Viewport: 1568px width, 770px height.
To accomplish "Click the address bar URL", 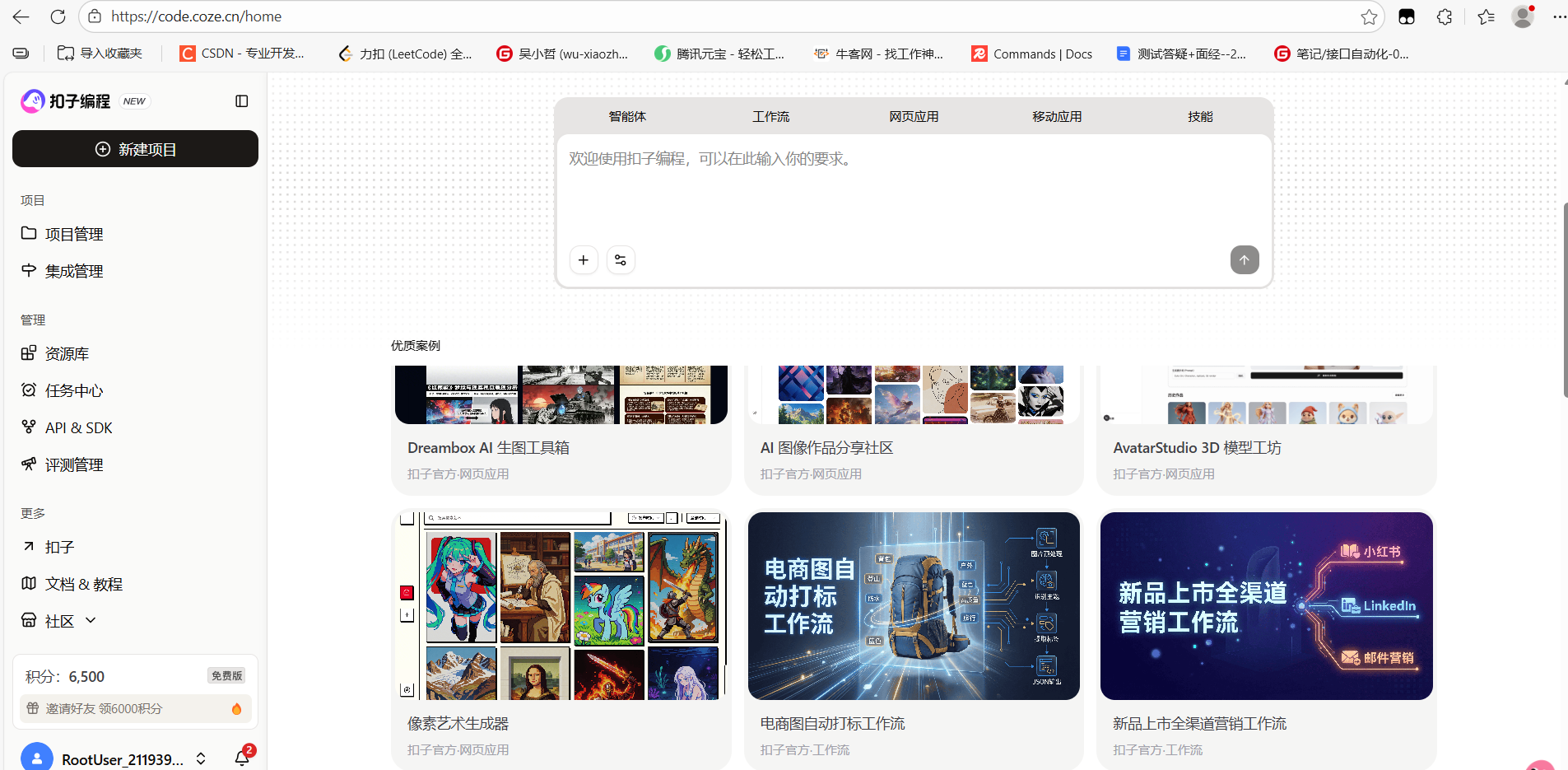I will click(196, 16).
